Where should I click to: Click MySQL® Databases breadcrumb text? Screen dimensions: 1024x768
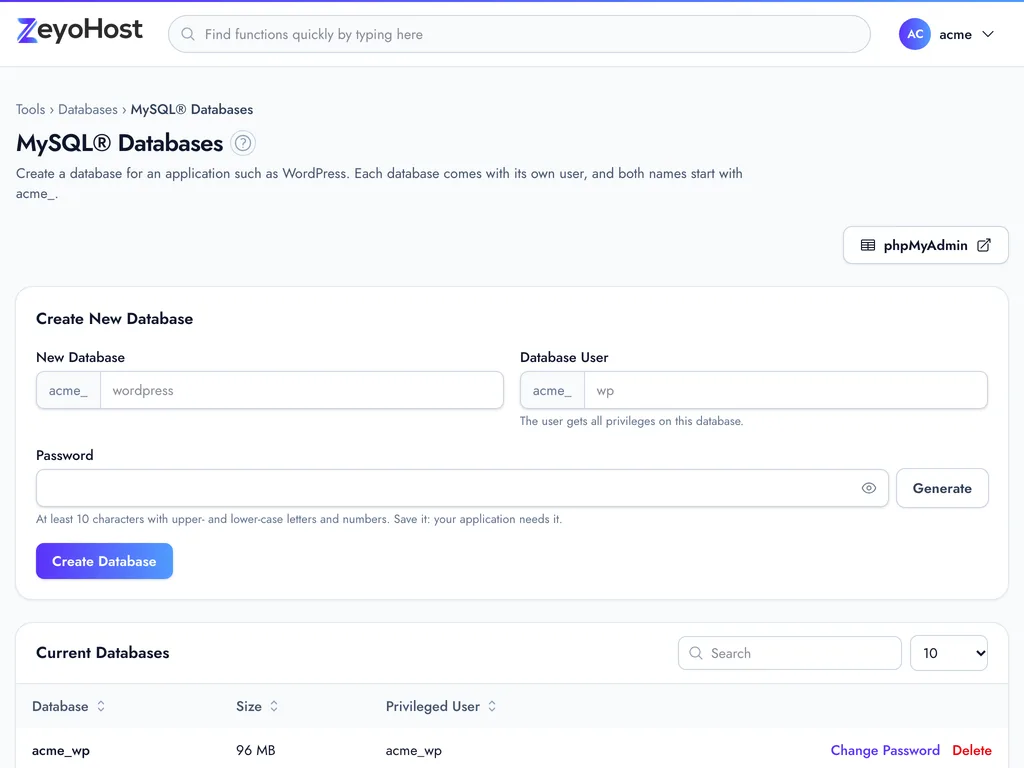click(x=191, y=109)
